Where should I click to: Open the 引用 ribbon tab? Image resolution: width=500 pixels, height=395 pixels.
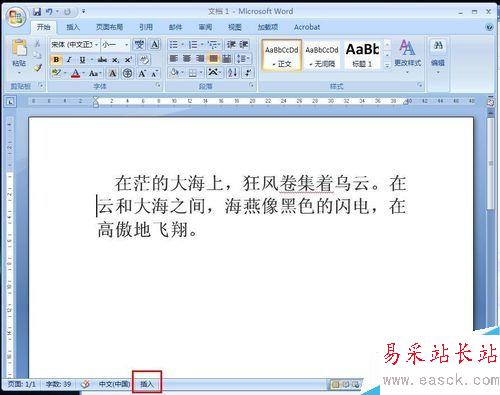(146, 27)
